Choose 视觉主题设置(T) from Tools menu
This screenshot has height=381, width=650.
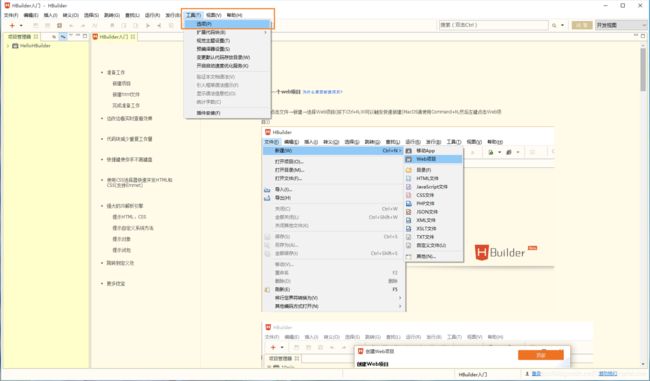[x=227, y=41]
